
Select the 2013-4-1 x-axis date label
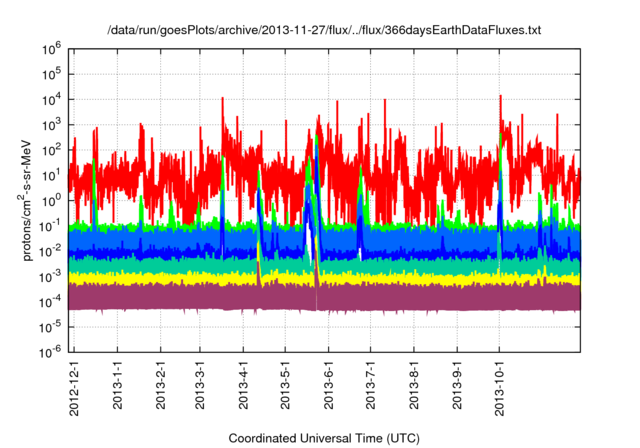point(243,384)
